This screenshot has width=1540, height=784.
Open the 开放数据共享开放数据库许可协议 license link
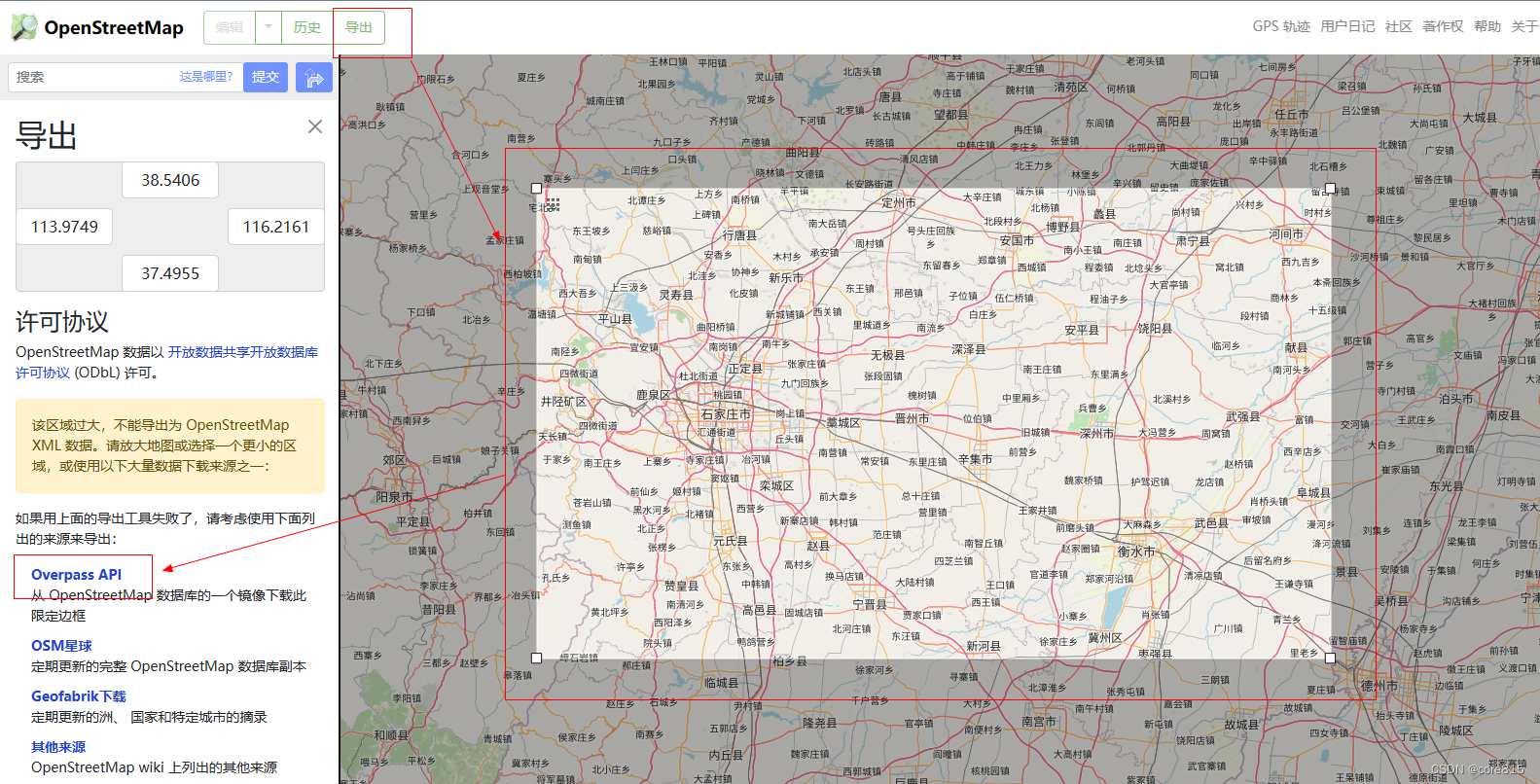167,362
